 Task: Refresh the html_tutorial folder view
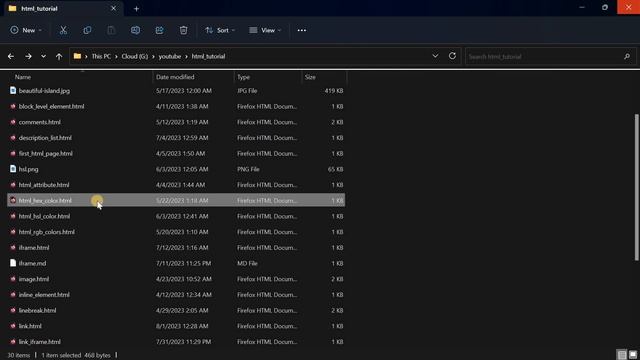452,56
